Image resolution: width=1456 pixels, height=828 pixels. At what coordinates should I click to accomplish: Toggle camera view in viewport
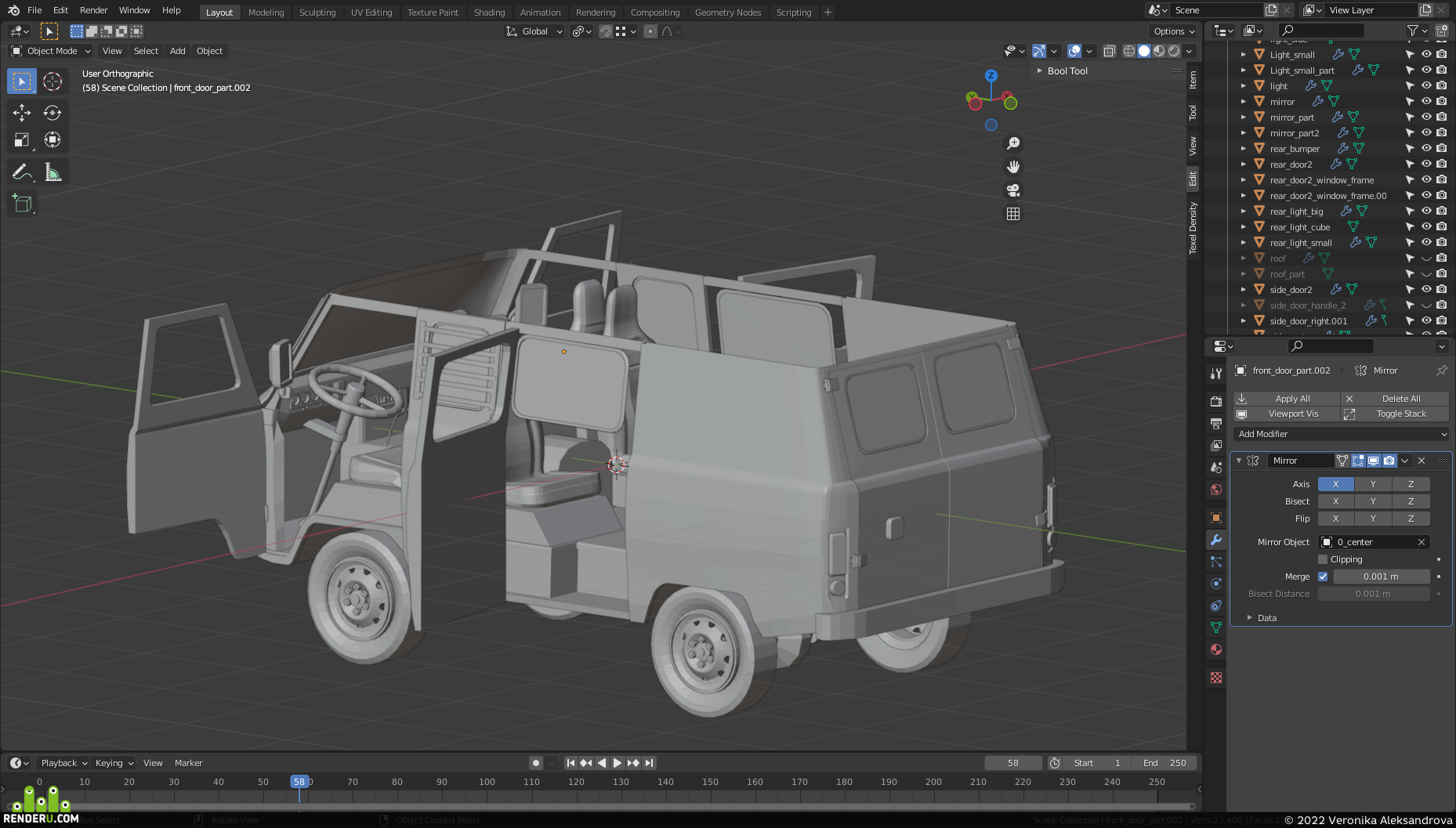click(x=1013, y=190)
